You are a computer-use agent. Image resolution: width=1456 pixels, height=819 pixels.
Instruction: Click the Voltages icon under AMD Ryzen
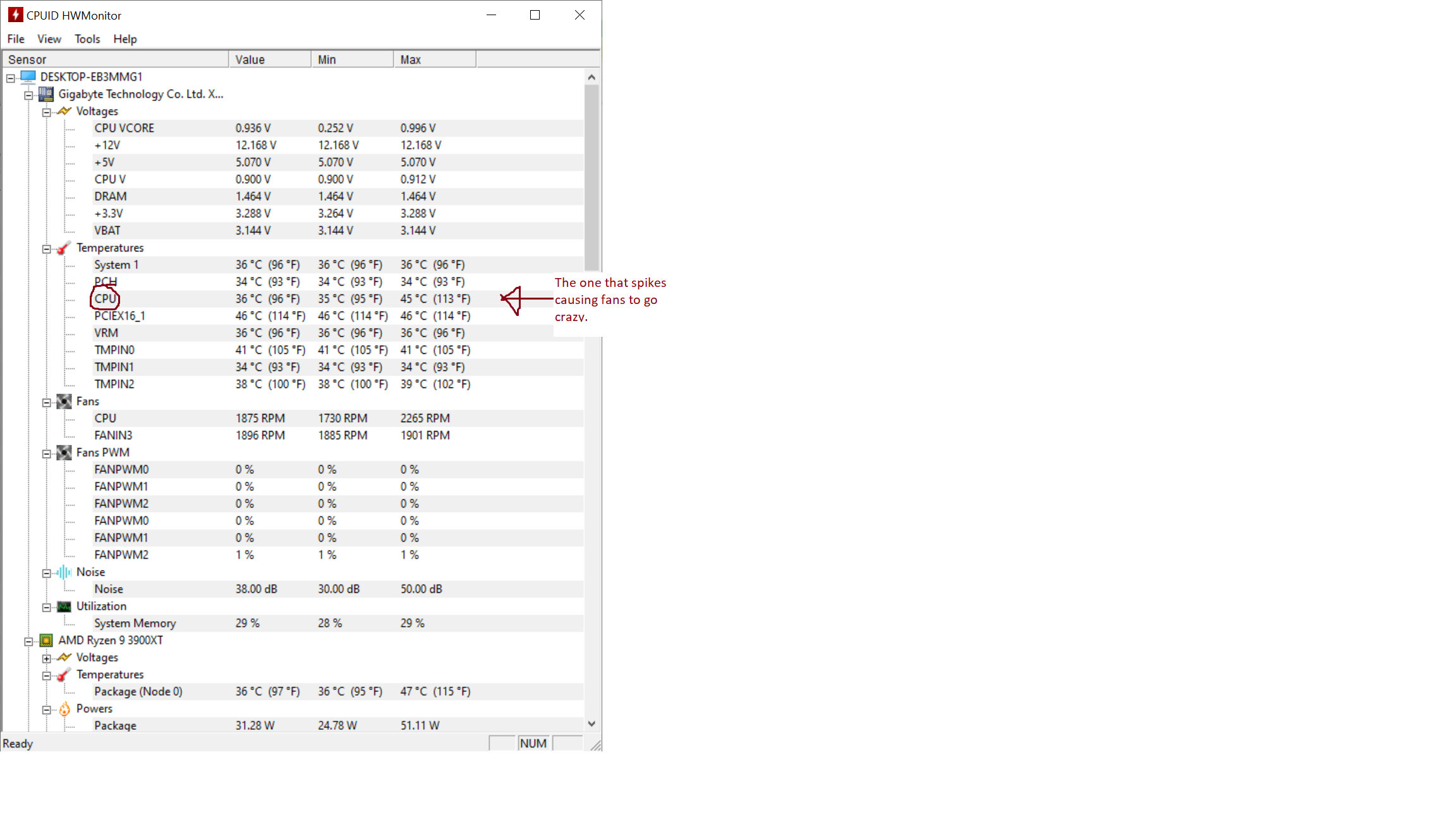pos(64,657)
